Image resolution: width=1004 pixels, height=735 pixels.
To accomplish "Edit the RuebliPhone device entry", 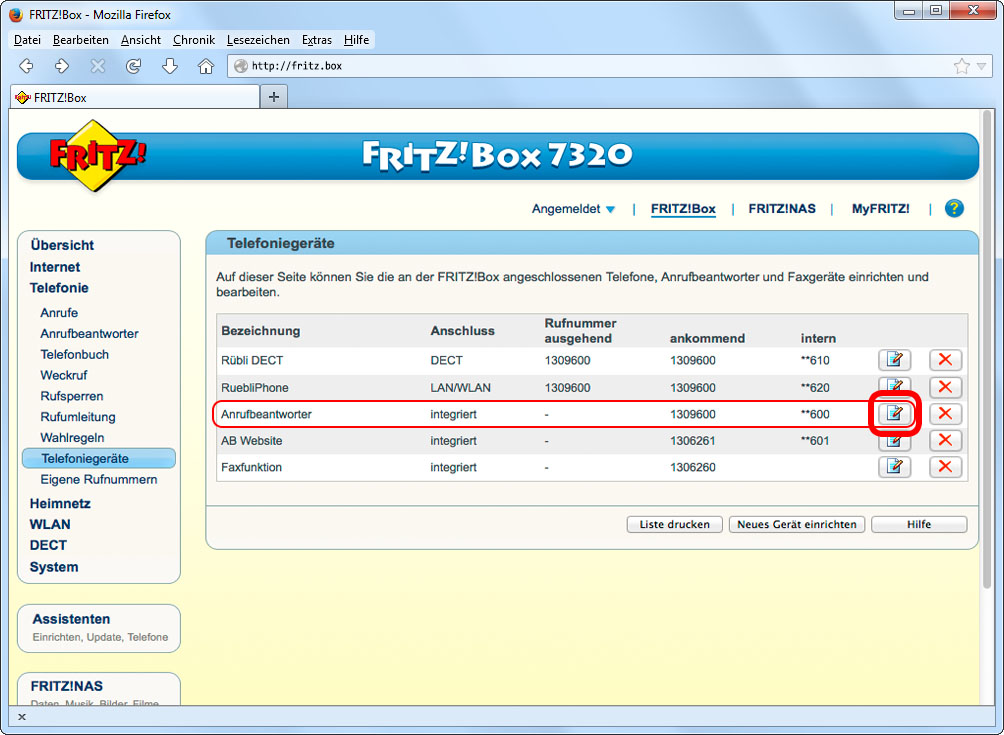I will pos(895,385).
